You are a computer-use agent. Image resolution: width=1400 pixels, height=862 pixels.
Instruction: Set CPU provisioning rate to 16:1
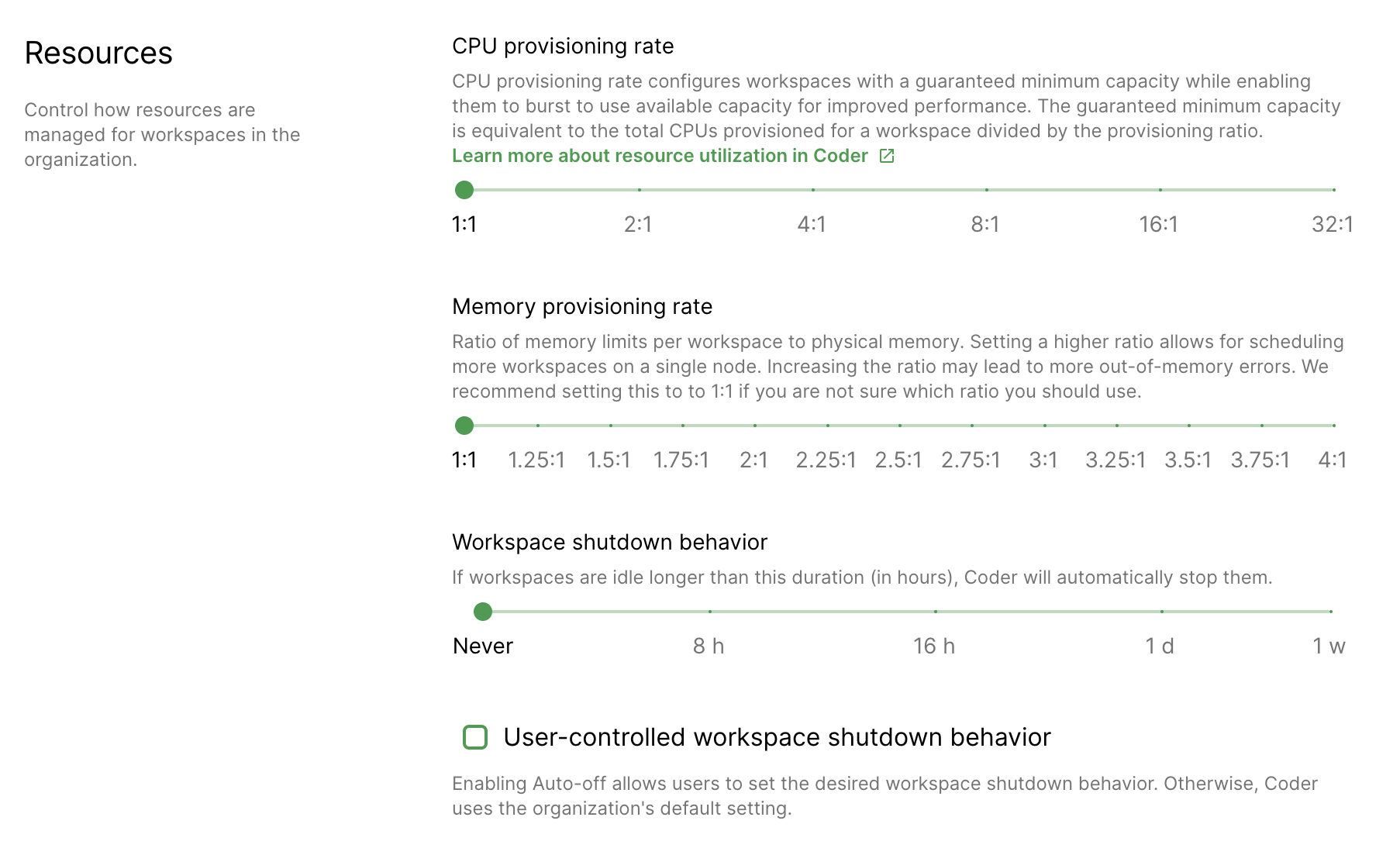[1160, 188]
